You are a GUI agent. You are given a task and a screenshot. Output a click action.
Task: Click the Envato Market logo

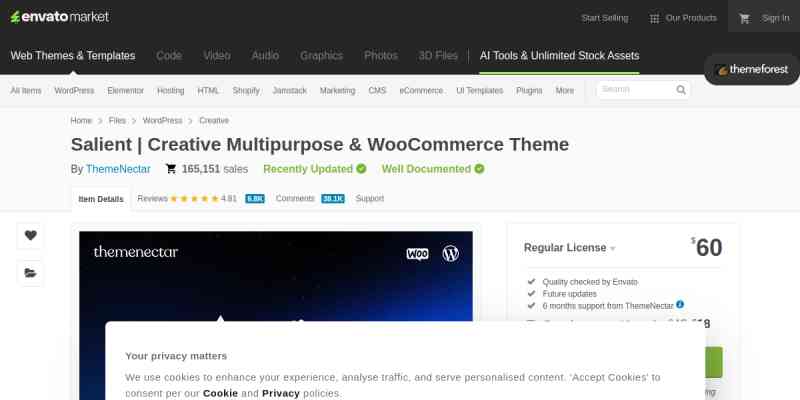(x=60, y=17)
